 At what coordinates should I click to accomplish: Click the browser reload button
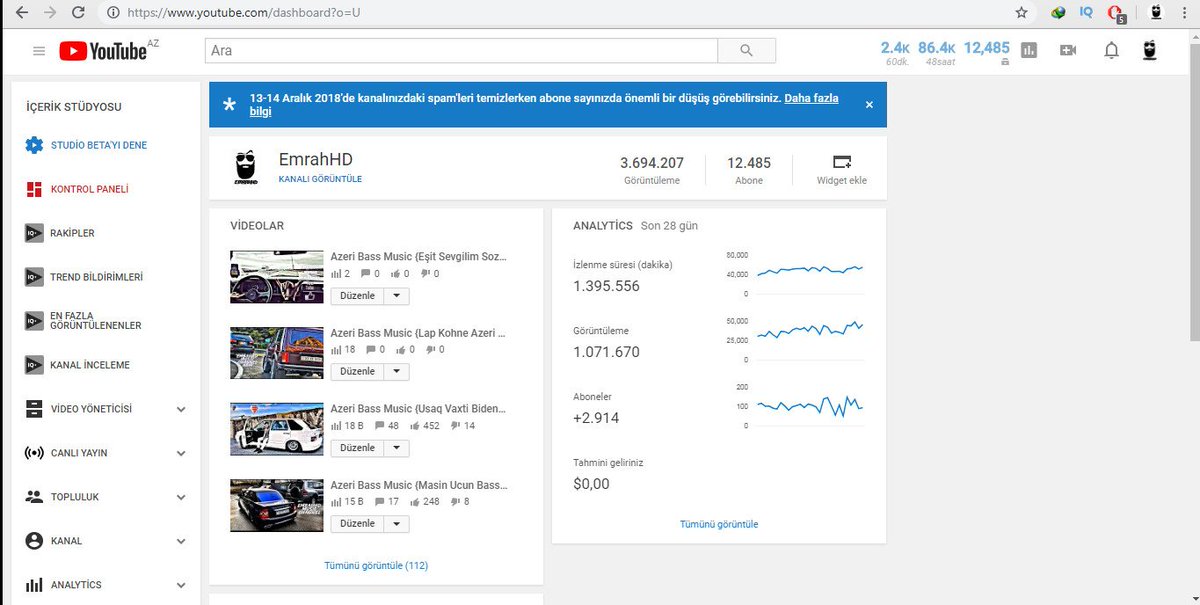(80, 13)
